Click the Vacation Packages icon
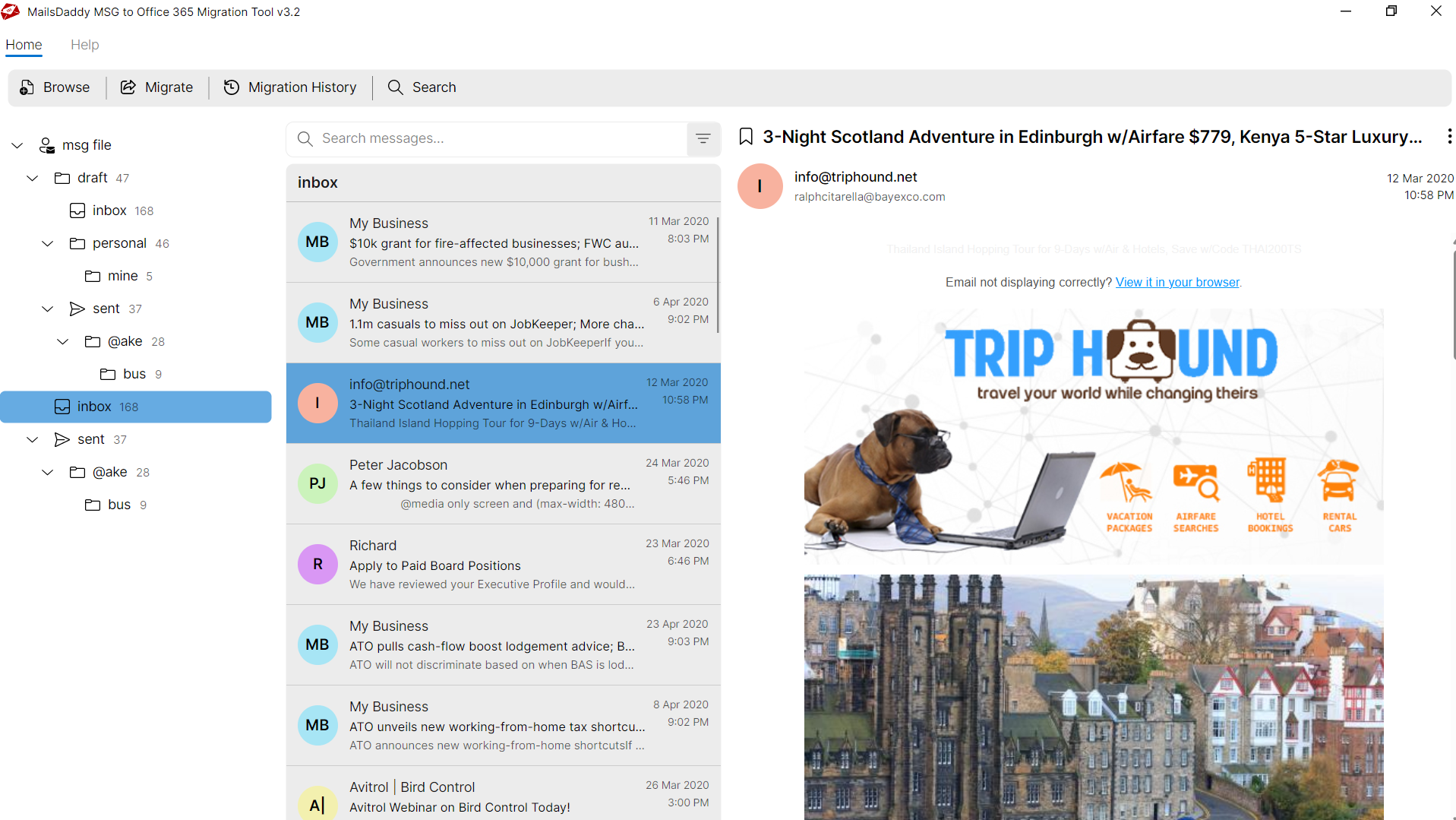Screen dimensions: 1456x820 pos(1129,497)
